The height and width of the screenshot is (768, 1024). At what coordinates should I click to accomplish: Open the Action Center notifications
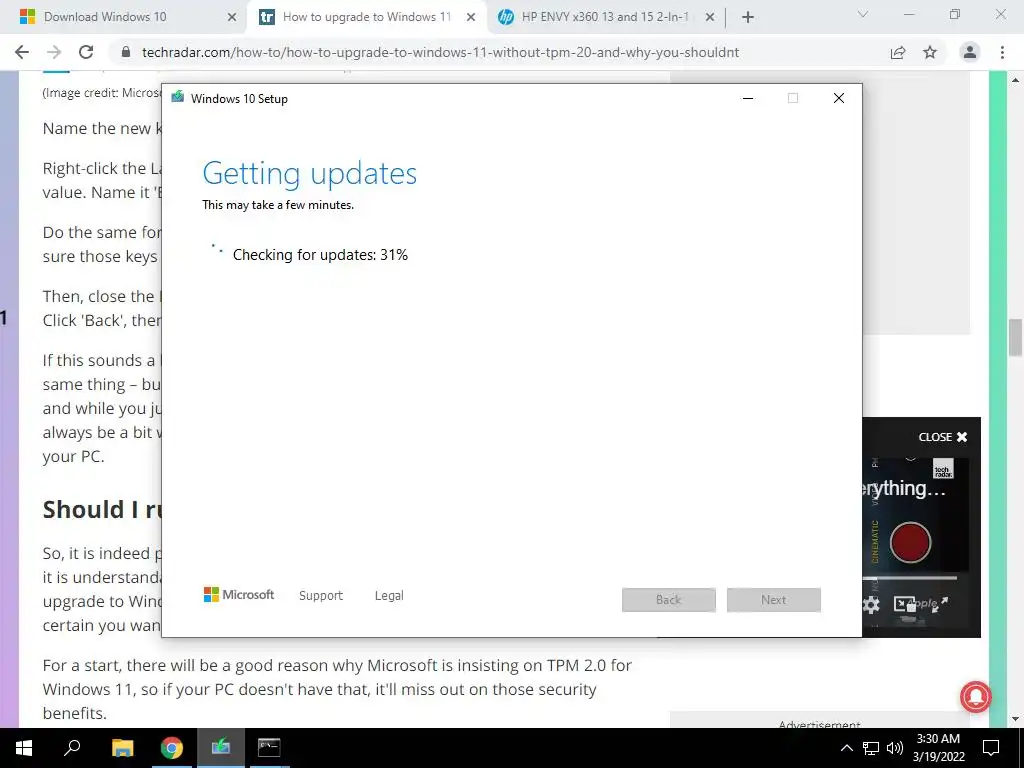tap(991, 748)
